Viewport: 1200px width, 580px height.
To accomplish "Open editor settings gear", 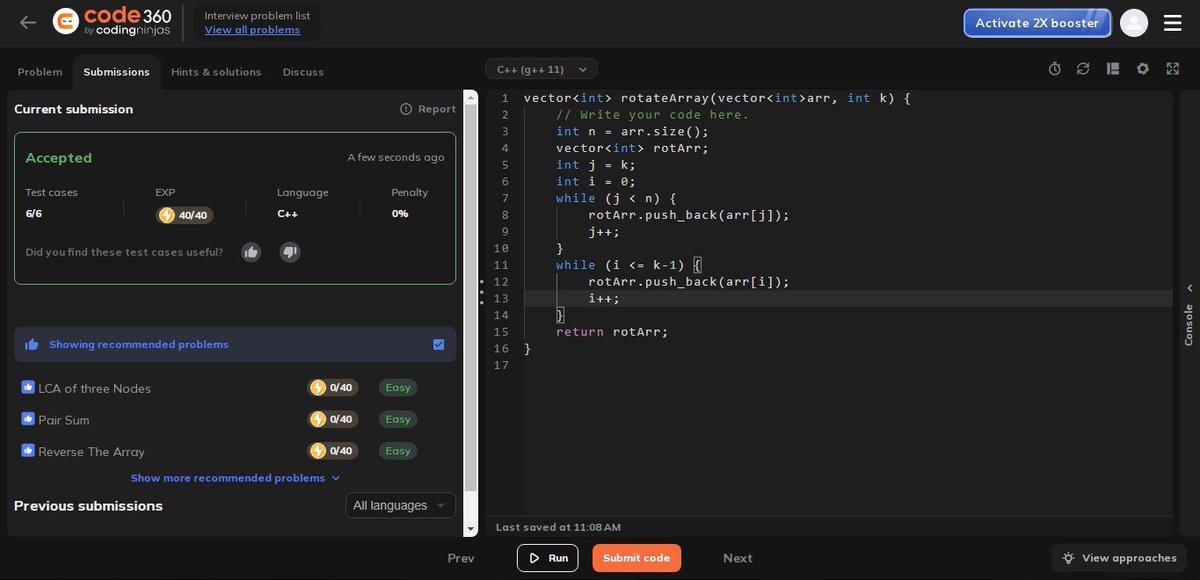I will point(1143,69).
